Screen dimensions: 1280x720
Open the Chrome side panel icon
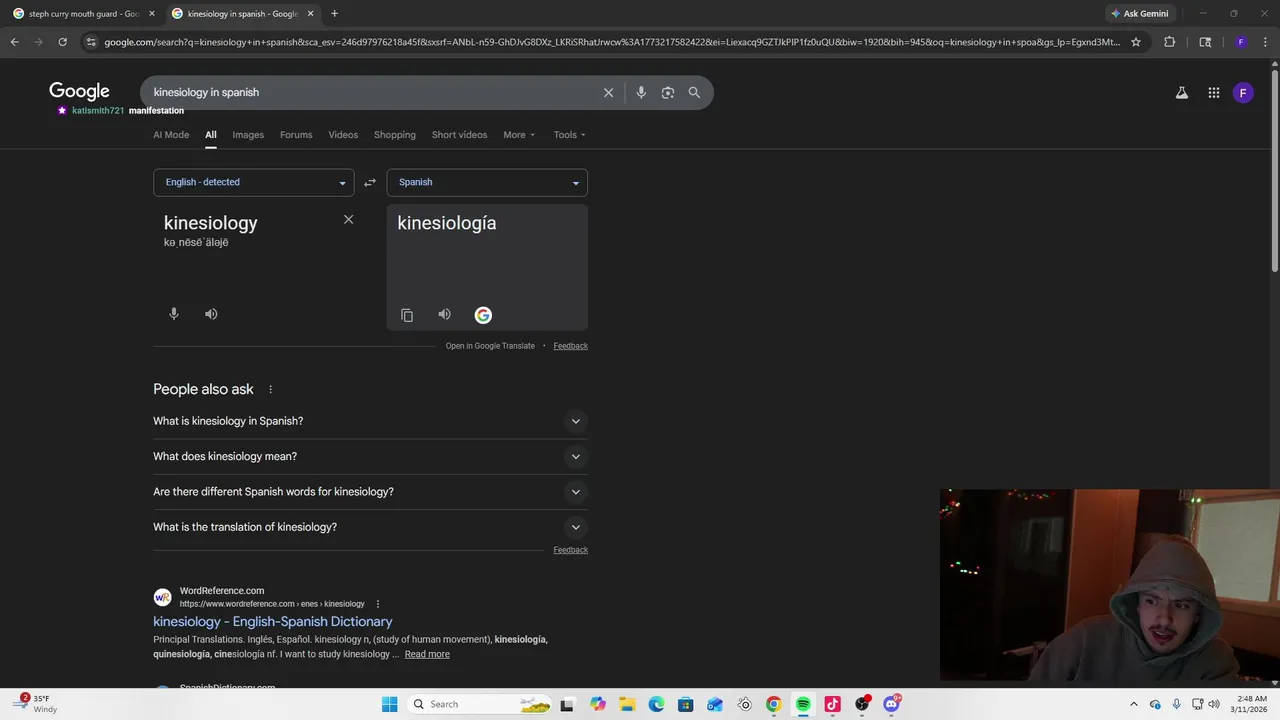pos(1205,42)
